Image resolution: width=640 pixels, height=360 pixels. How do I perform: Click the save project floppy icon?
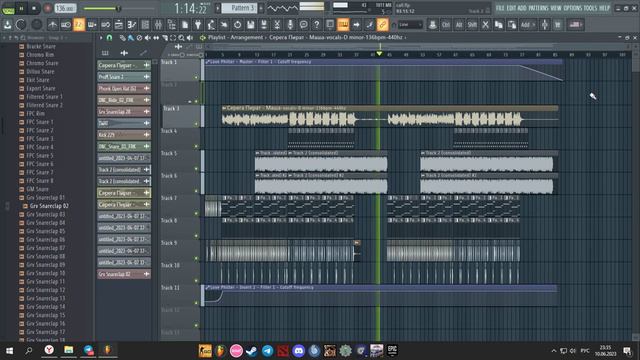(x=250, y=24)
